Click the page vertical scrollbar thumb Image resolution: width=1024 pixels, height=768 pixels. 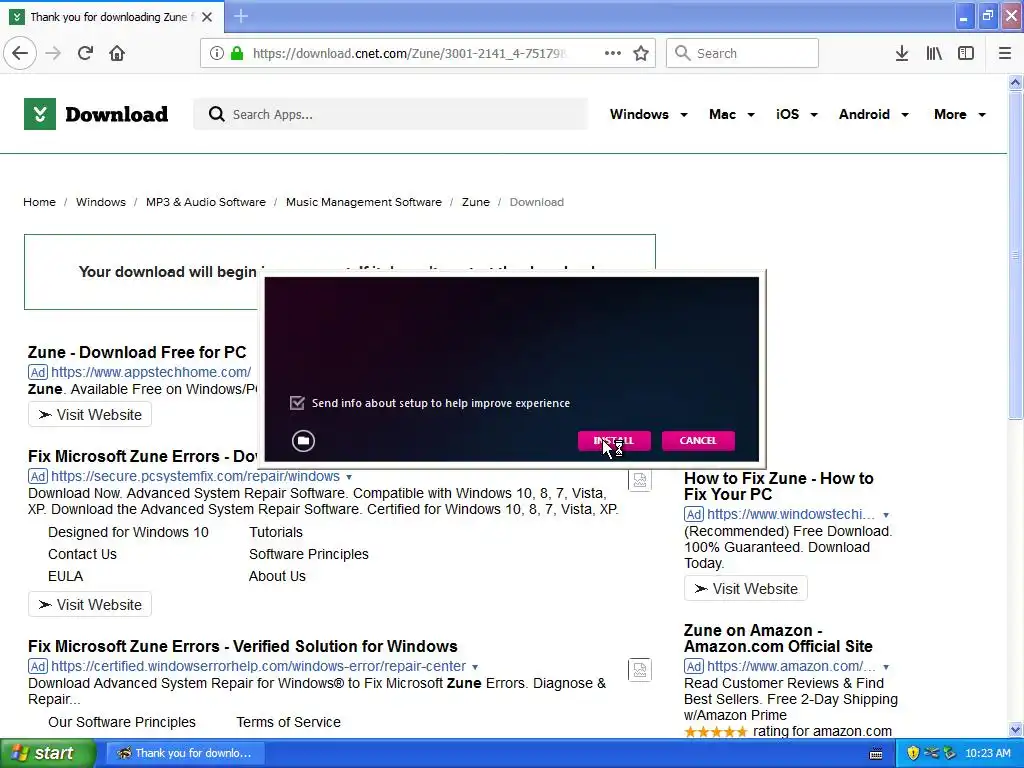coord(1015,255)
